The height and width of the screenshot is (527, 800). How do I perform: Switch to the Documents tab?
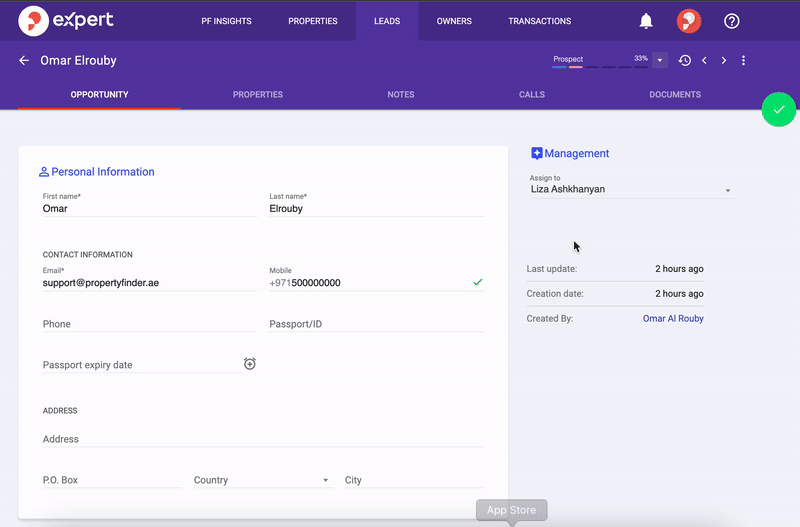tap(675, 94)
